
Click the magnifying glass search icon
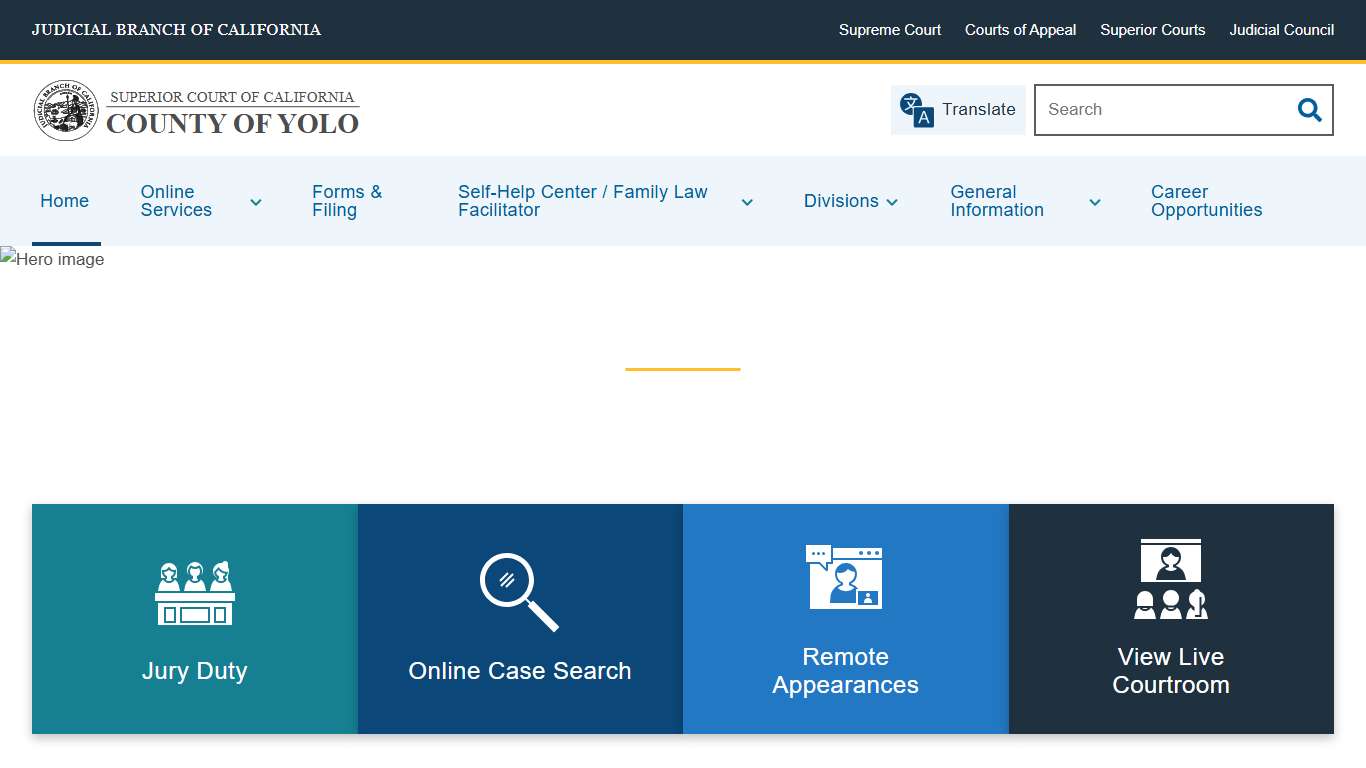click(x=1309, y=110)
